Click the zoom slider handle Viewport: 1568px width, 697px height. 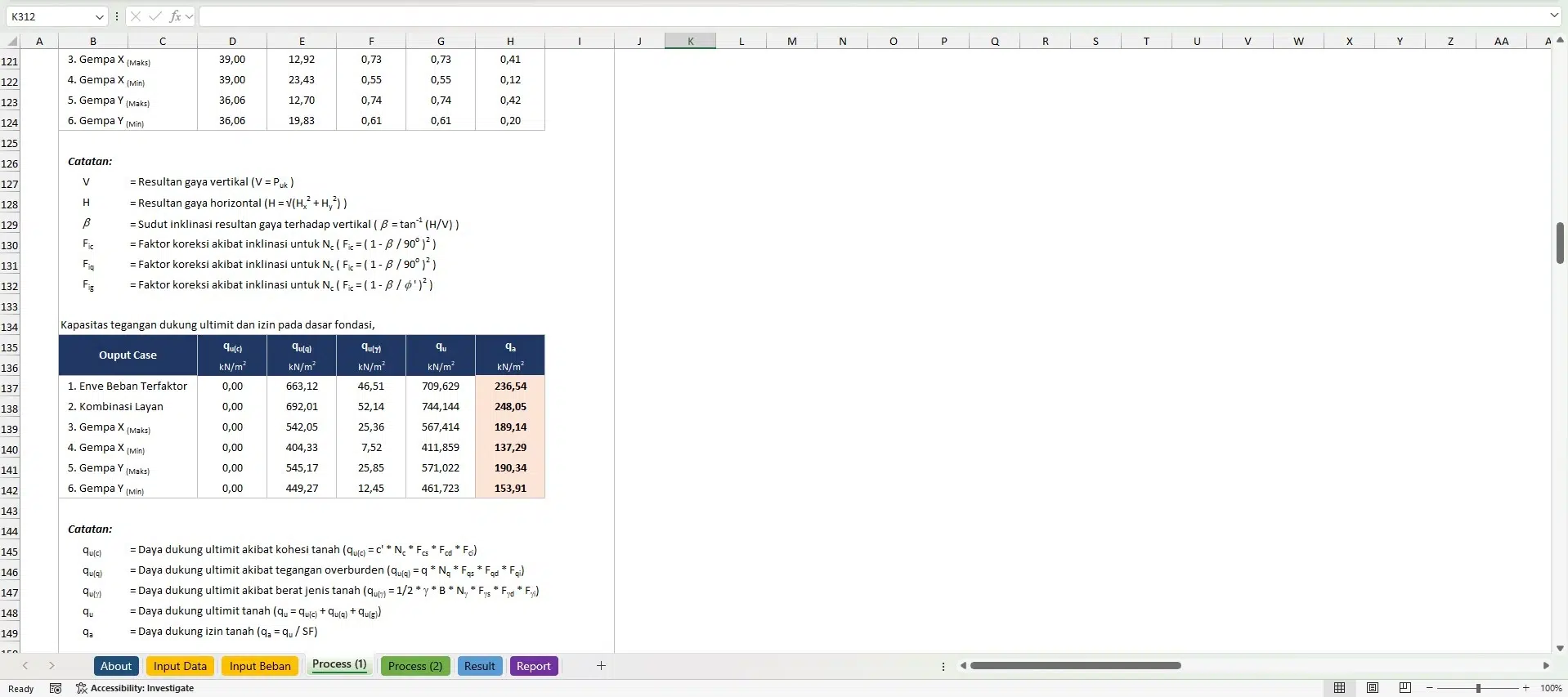pos(1478,688)
